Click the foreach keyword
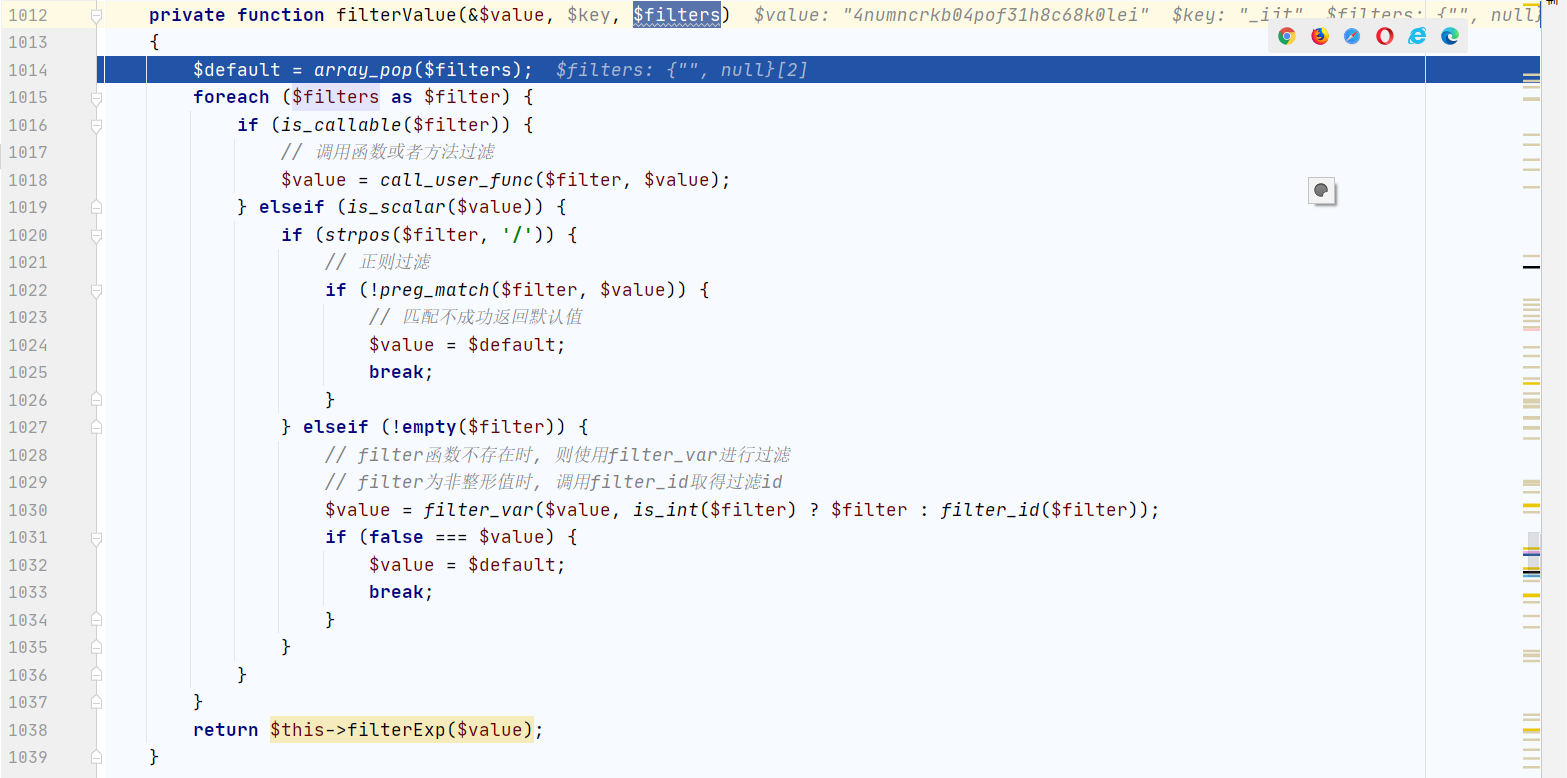Screen dimensions: 1567x778 pyautogui.click(x=231, y=97)
